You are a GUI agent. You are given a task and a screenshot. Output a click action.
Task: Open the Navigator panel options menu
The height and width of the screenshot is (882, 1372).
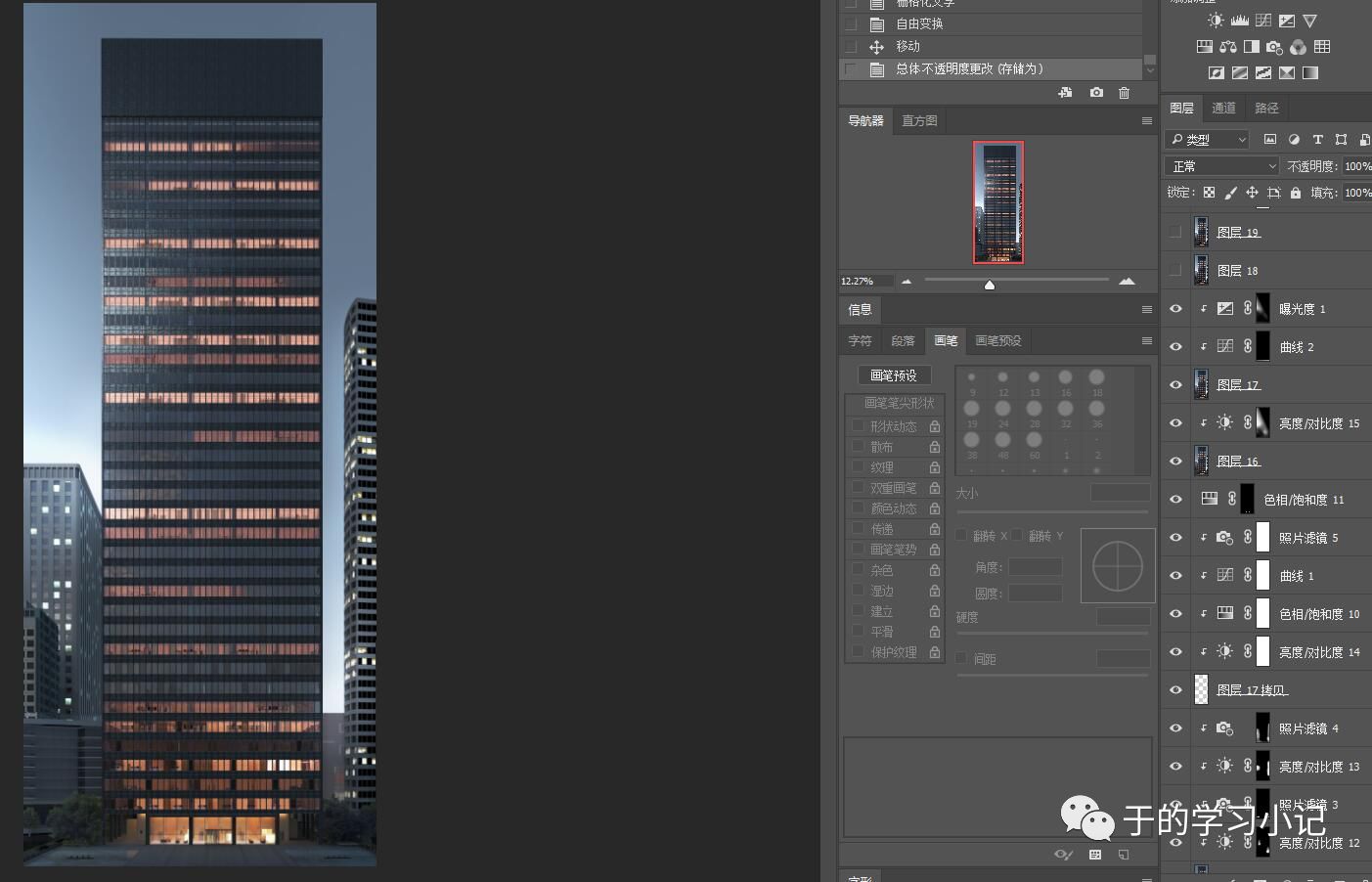(1146, 120)
